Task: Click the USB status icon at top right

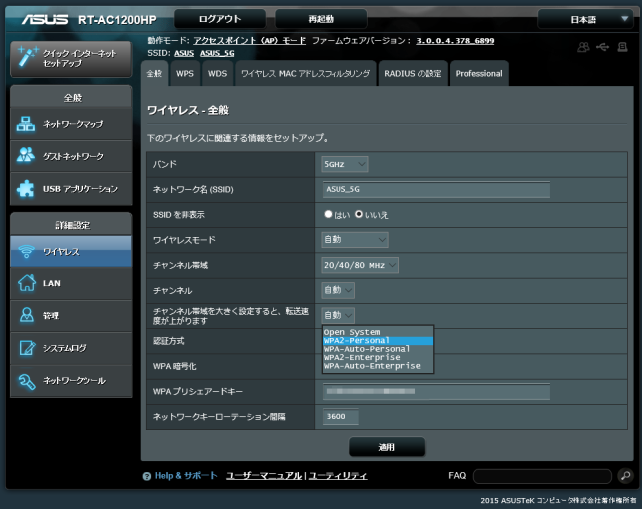Action: (x=602, y=47)
